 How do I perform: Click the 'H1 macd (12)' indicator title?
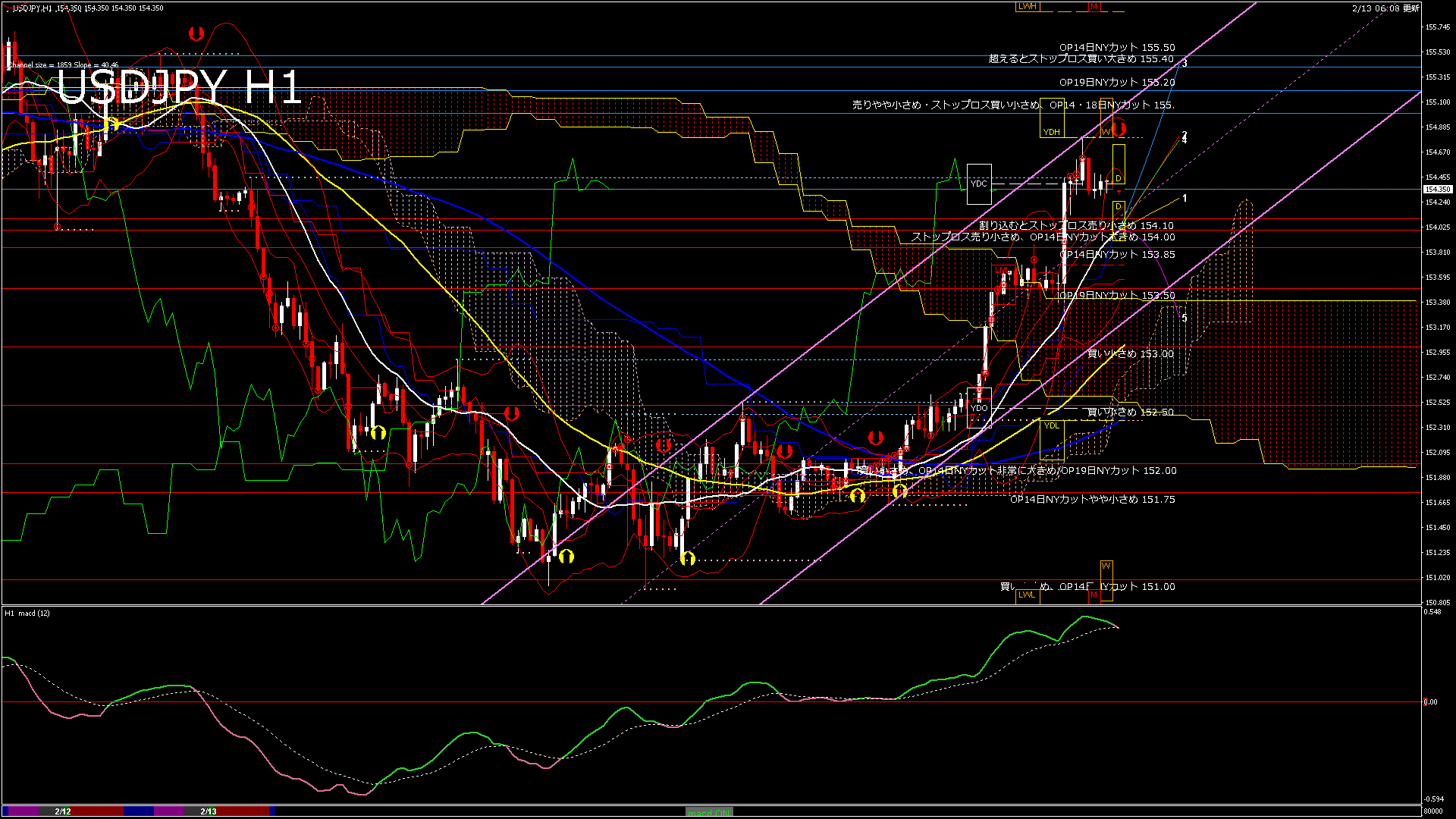tap(27, 613)
